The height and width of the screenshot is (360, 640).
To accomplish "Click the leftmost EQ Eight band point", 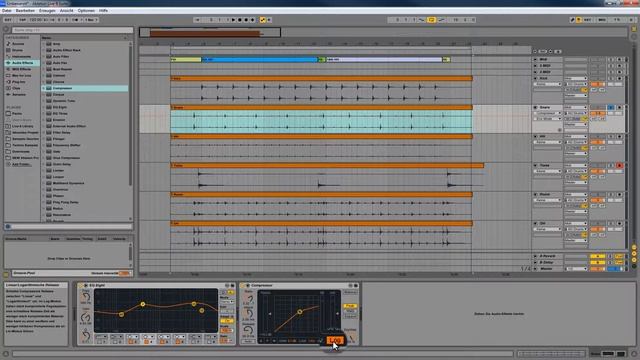I will (x=121, y=314).
